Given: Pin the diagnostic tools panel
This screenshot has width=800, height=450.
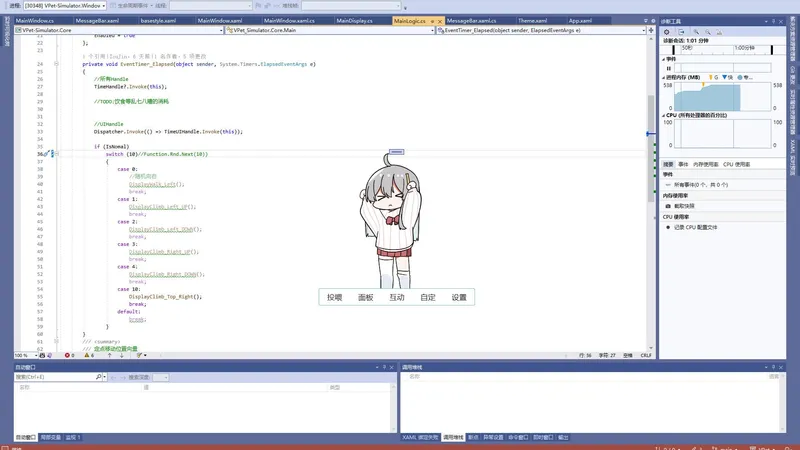Looking at the screenshot, I should point(773,21).
